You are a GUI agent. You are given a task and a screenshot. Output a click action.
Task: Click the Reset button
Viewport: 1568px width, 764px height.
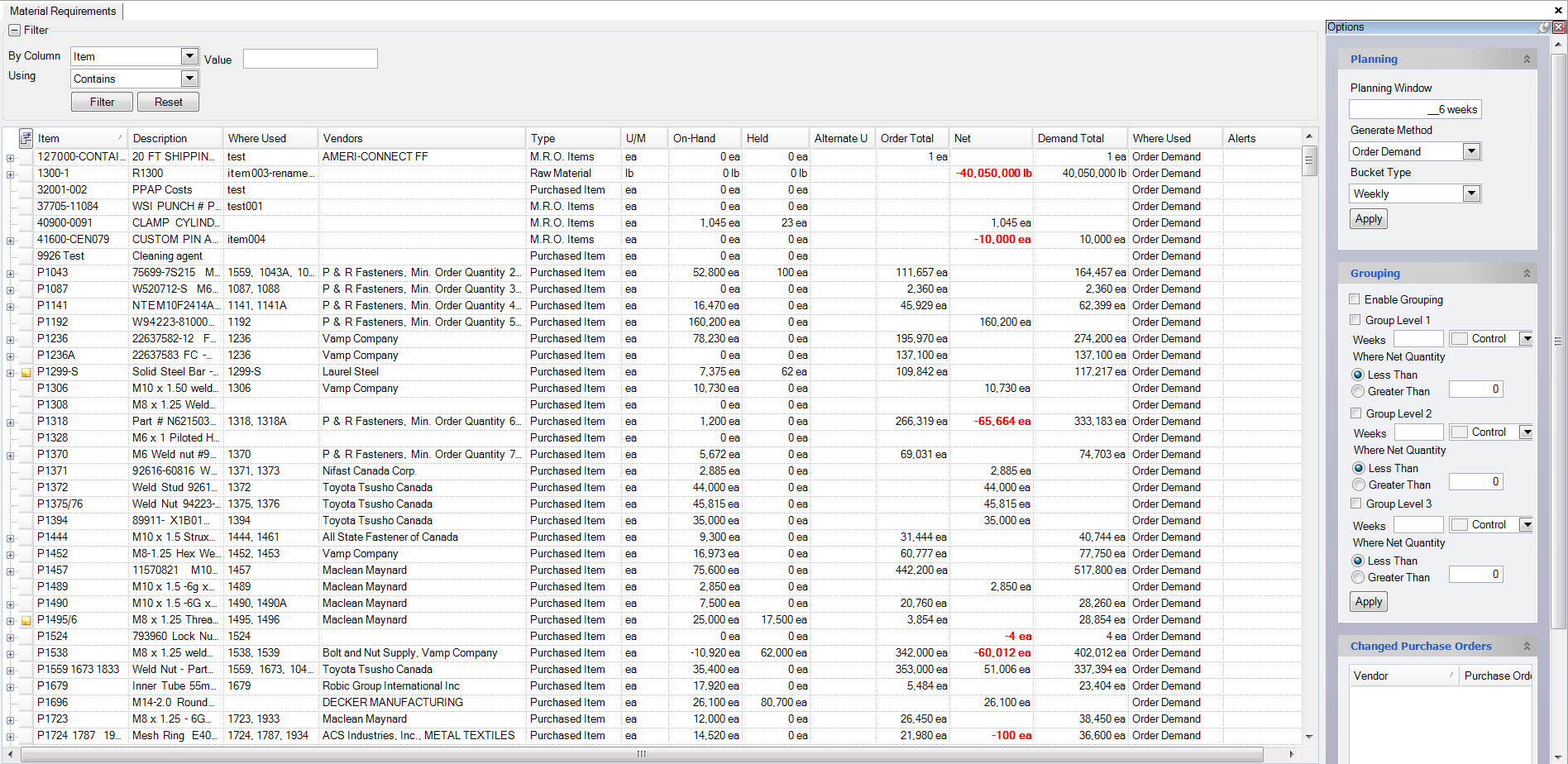point(168,102)
